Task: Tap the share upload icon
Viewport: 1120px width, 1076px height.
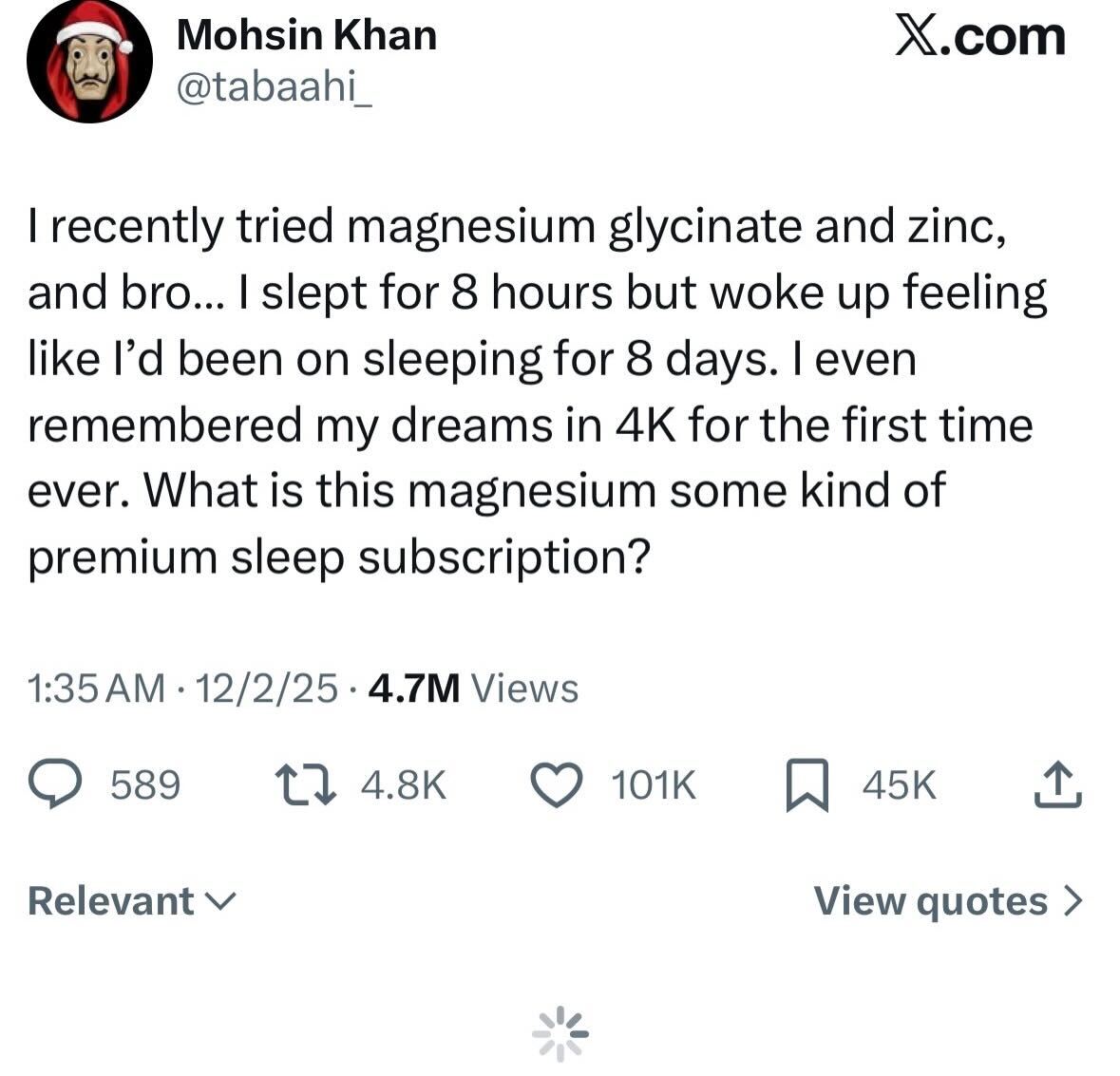Action: pos(1055,786)
